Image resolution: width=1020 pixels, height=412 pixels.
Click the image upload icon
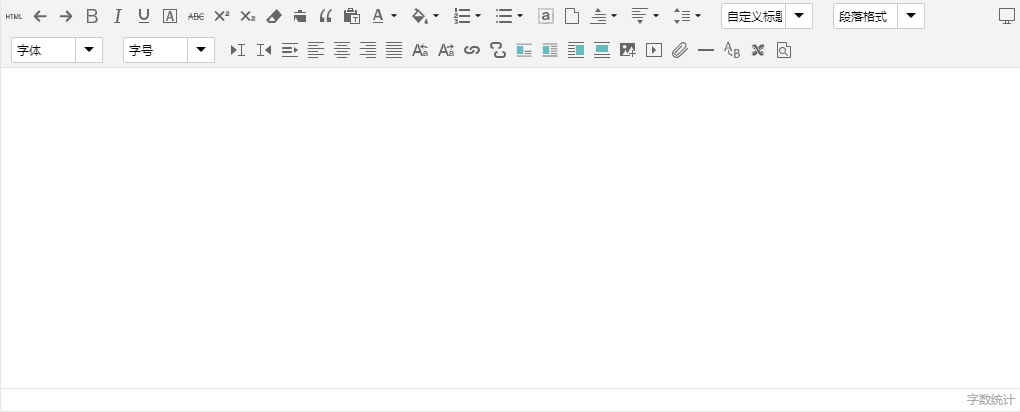point(628,50)
